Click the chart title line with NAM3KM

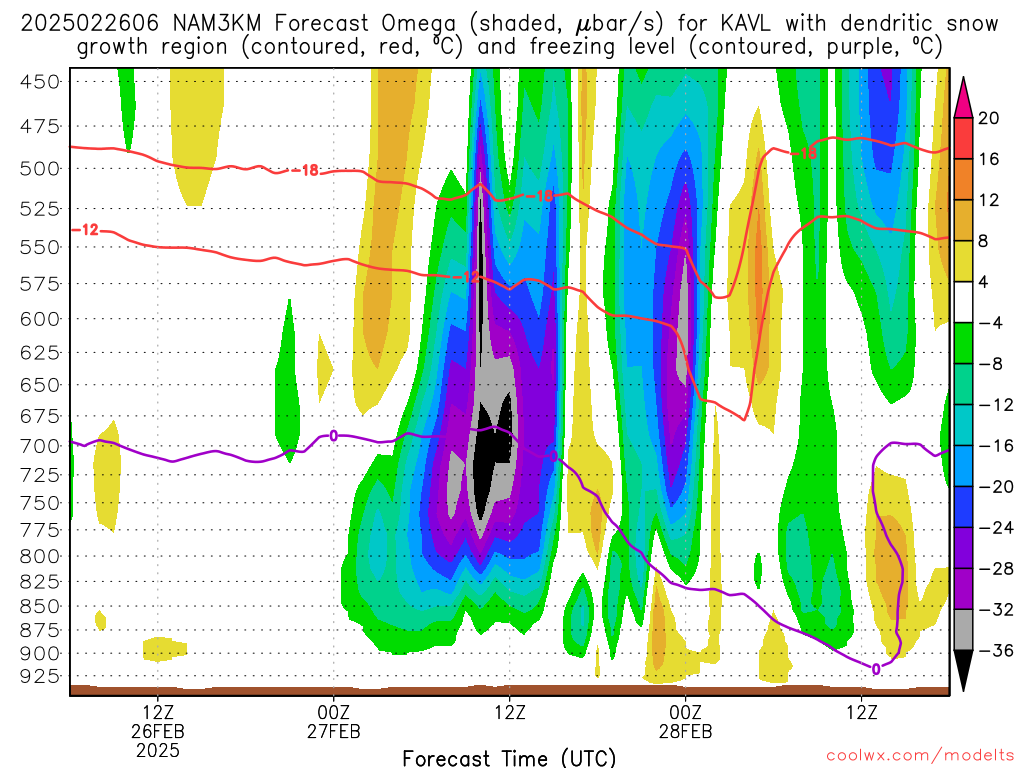point(509,24)
